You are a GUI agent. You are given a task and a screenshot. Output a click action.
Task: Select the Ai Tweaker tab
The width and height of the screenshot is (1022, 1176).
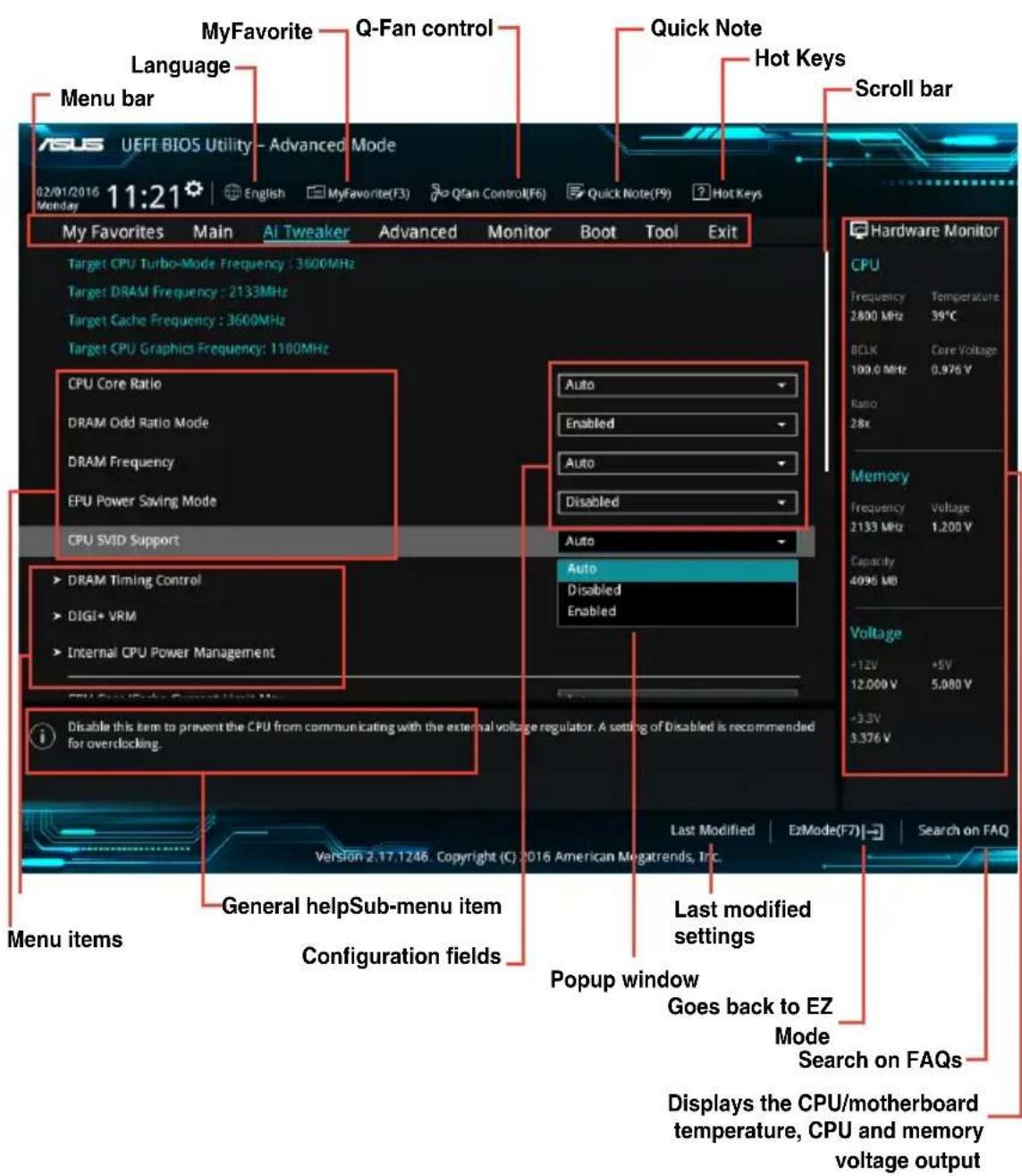306,233
